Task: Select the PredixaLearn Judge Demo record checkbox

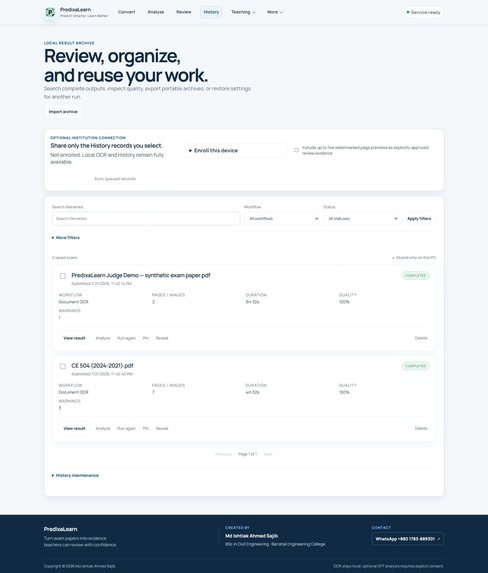Action: pyautogui.click(x=63, y=276)
